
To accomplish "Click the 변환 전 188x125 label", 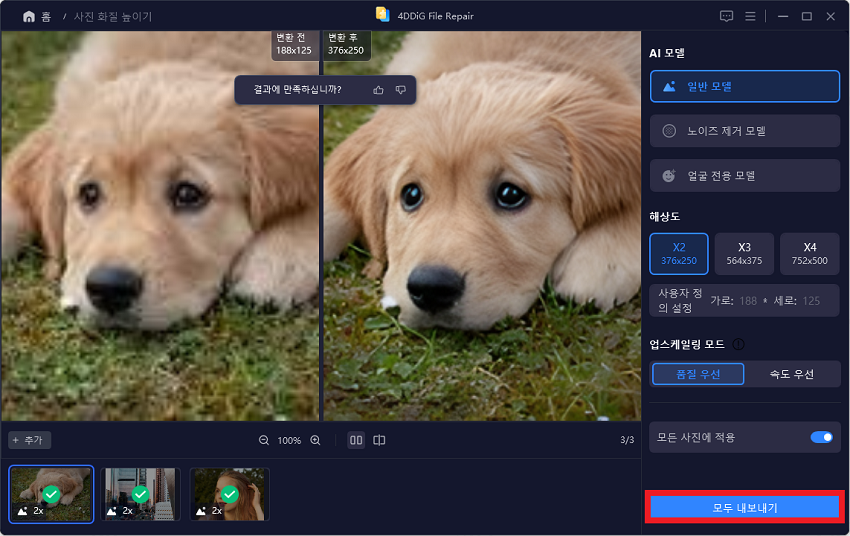I will pyautogui.click(x=294, y=44).
